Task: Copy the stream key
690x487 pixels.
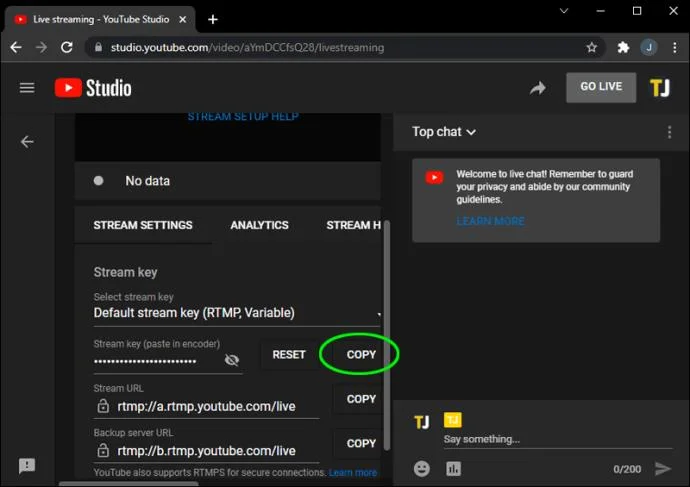Action: (361, 355)
